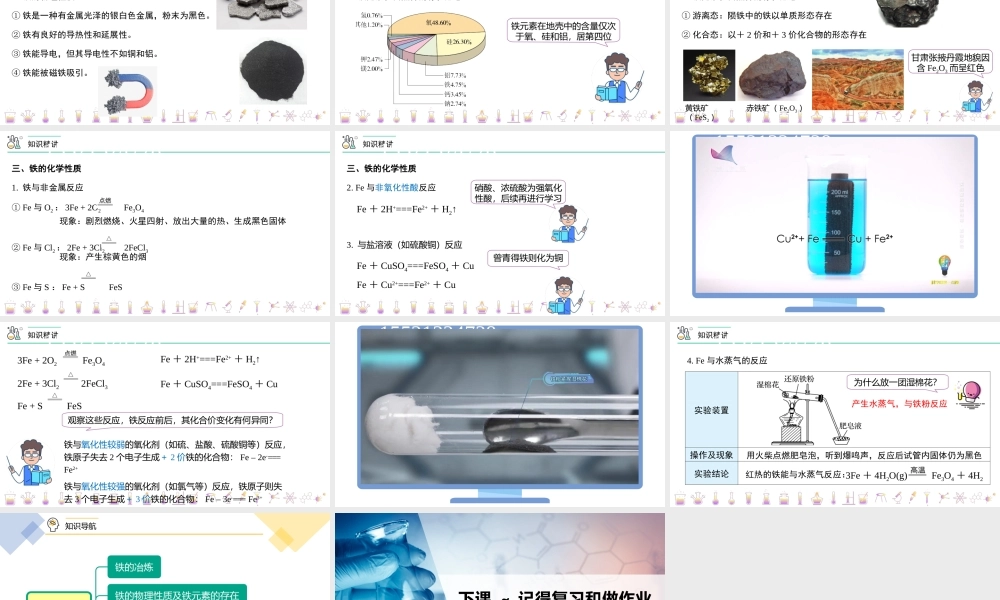The height and width of the screenshot is (600, 1000).
Task: Click the text 化合态：以+2价和+3价化合物的形态存在
Action: tap(774, 34)
